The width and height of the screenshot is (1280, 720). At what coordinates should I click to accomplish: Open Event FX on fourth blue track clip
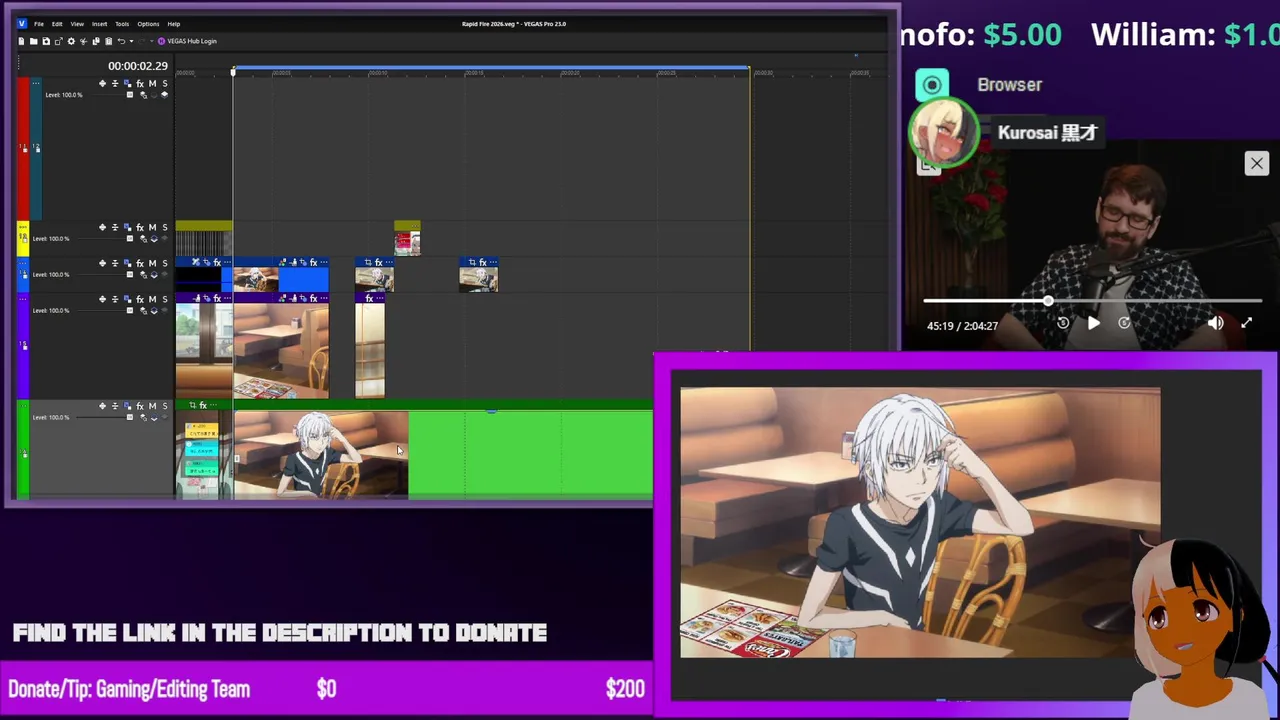point(483,263)
